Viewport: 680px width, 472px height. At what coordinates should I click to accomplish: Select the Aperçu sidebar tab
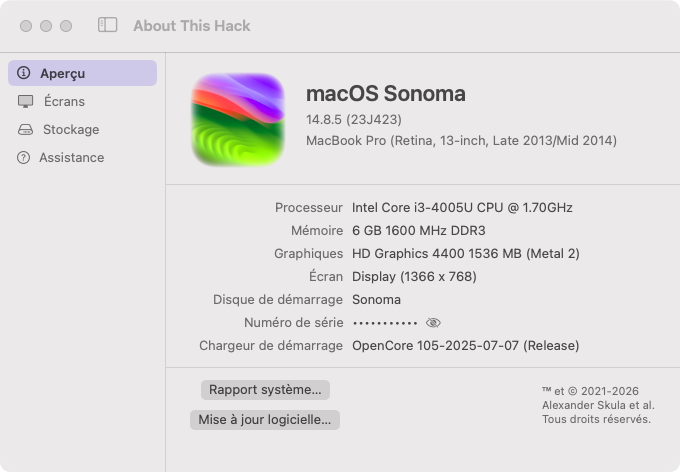tap(82, 73)
